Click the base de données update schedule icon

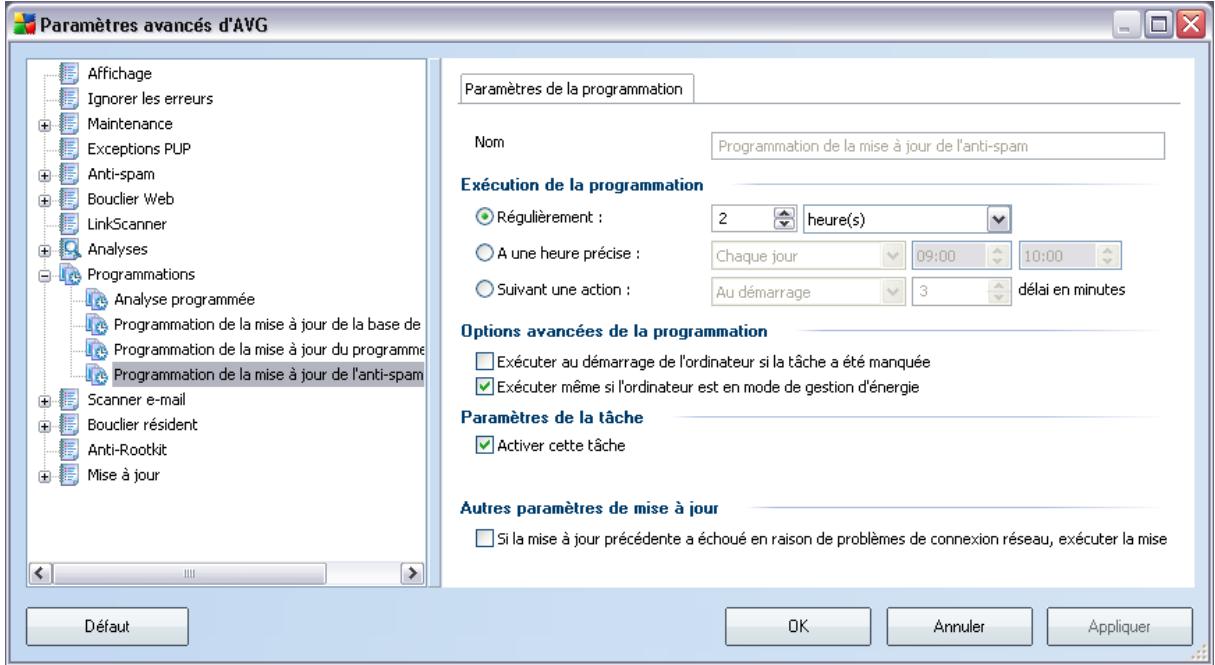95,324
